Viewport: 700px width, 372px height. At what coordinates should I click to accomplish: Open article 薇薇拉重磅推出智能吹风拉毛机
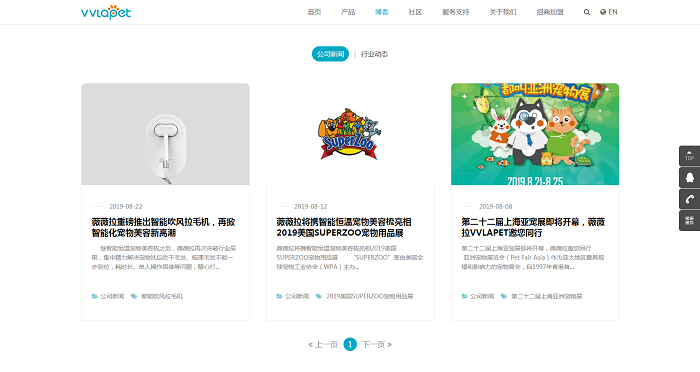click(x=163, y=227)
